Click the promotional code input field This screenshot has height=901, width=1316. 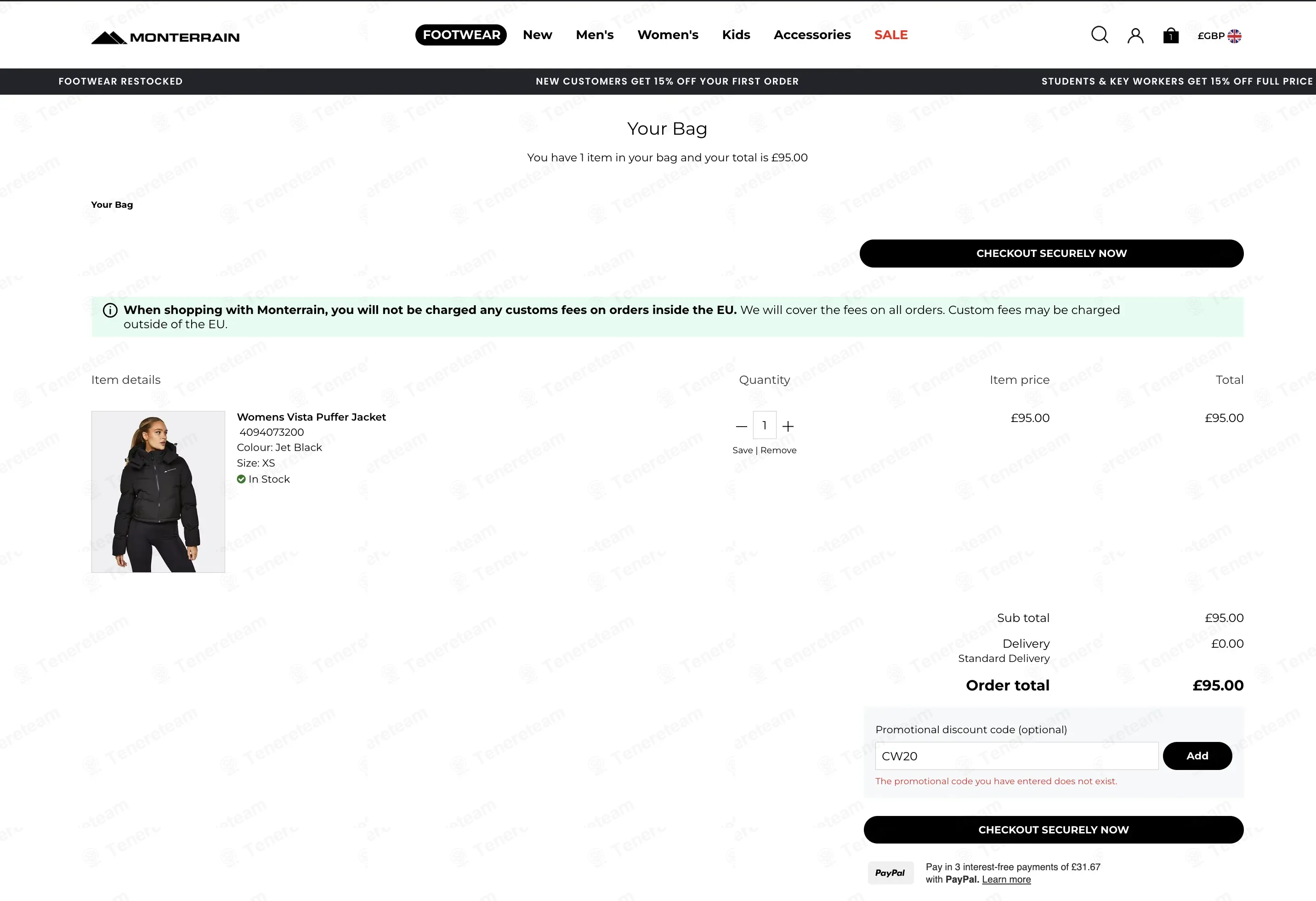click(x=1016, y=757)
